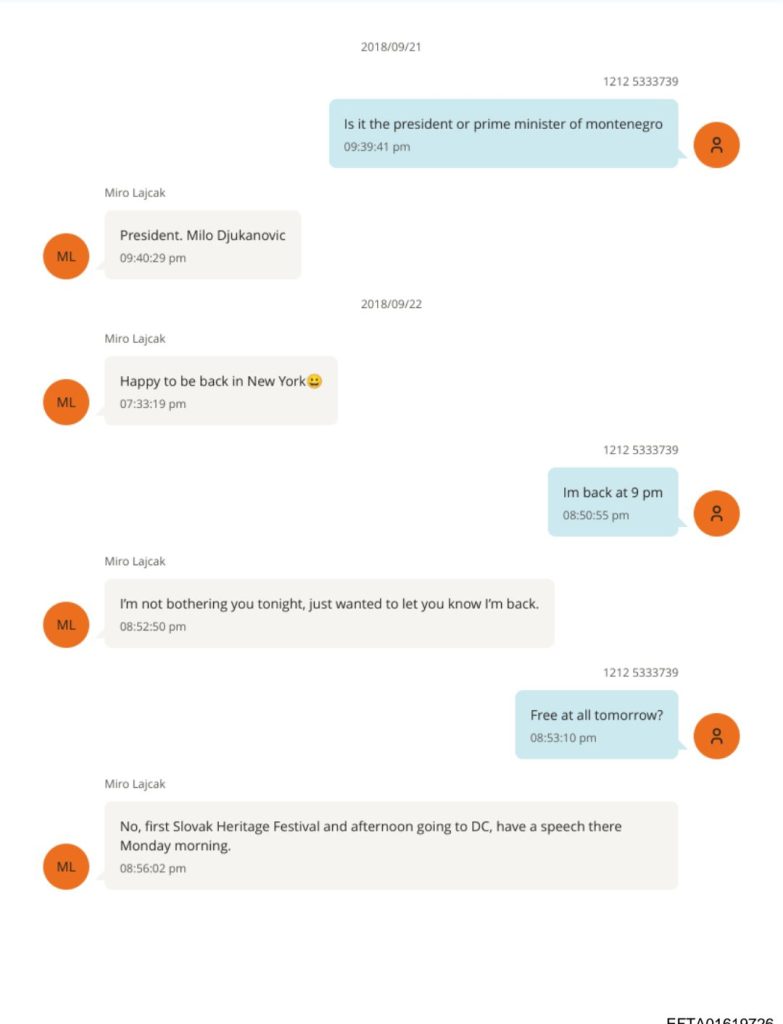Click the phone number above the Montenegro question
783x1024 pixels.
point(640,82)
